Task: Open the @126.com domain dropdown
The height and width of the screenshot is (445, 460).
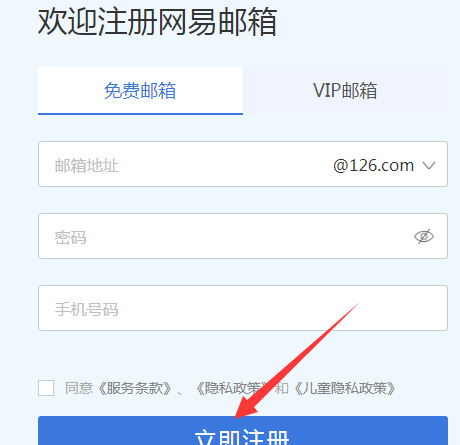Action: [x=384, y=165]
